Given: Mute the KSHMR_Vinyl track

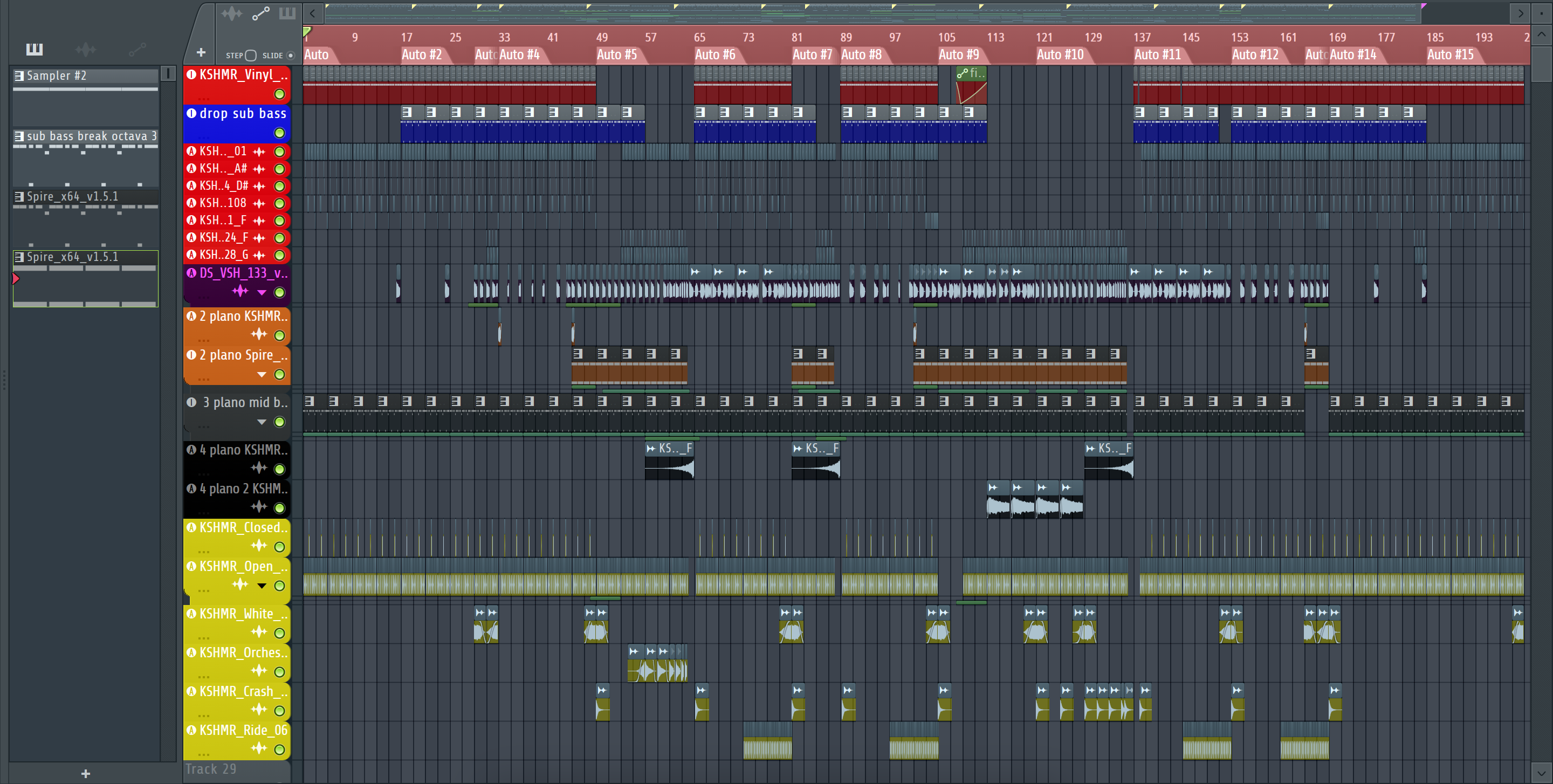Looking at the screenshot, I should coord(280,94).
